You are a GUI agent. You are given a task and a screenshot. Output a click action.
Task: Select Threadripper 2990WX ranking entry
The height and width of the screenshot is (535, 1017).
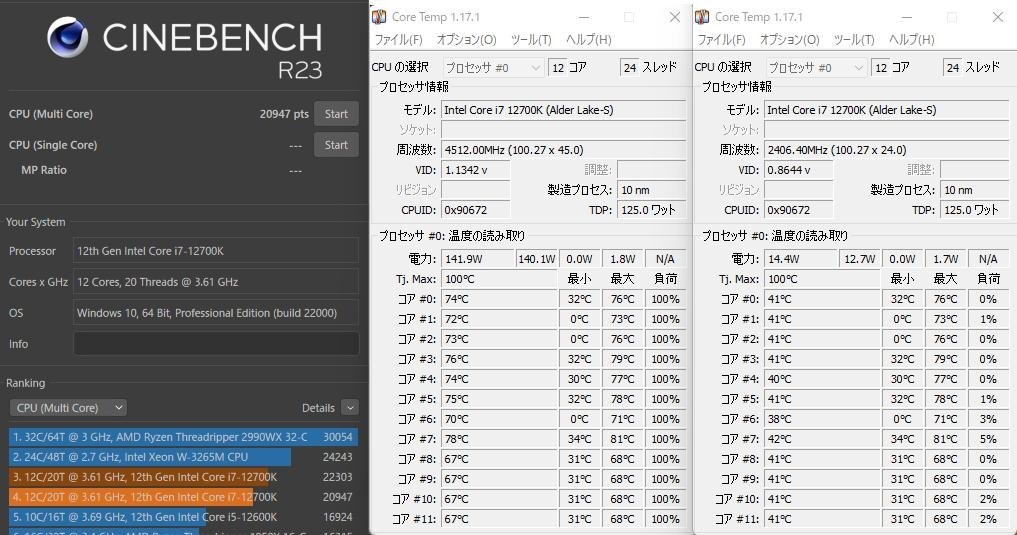[x=183, y=437]
